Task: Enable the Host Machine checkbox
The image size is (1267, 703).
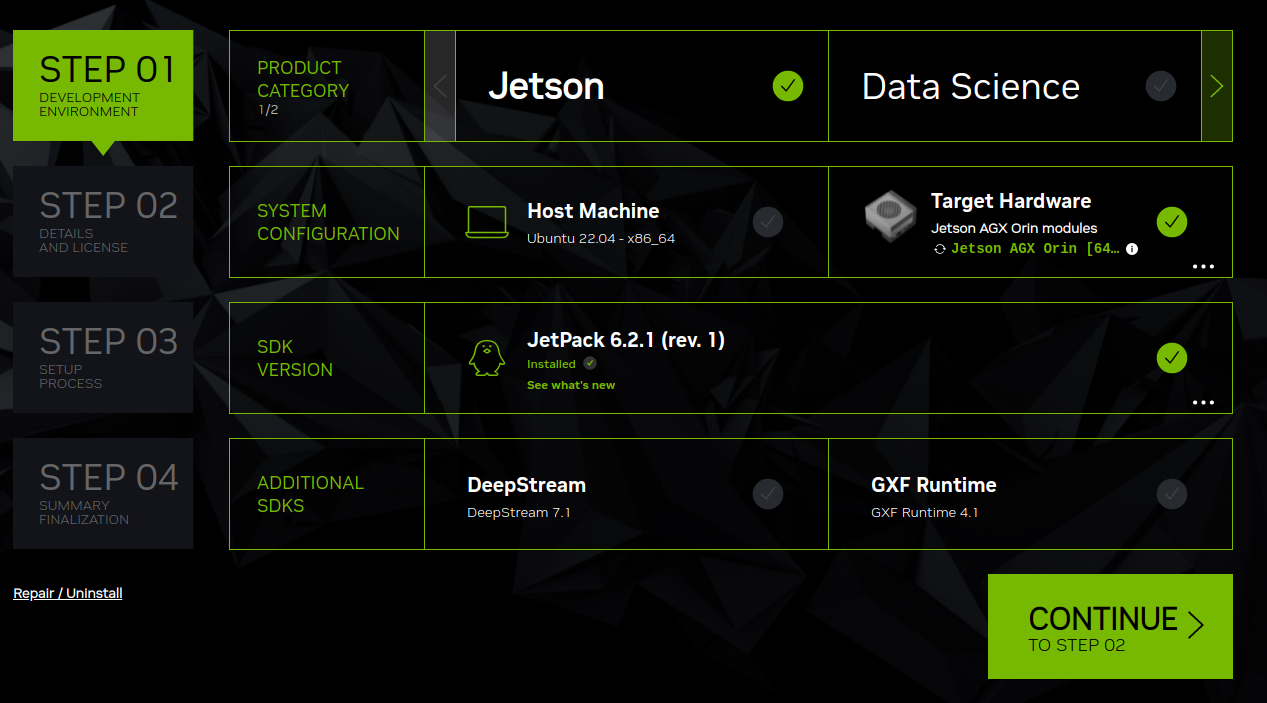Action: coord(768,222)
